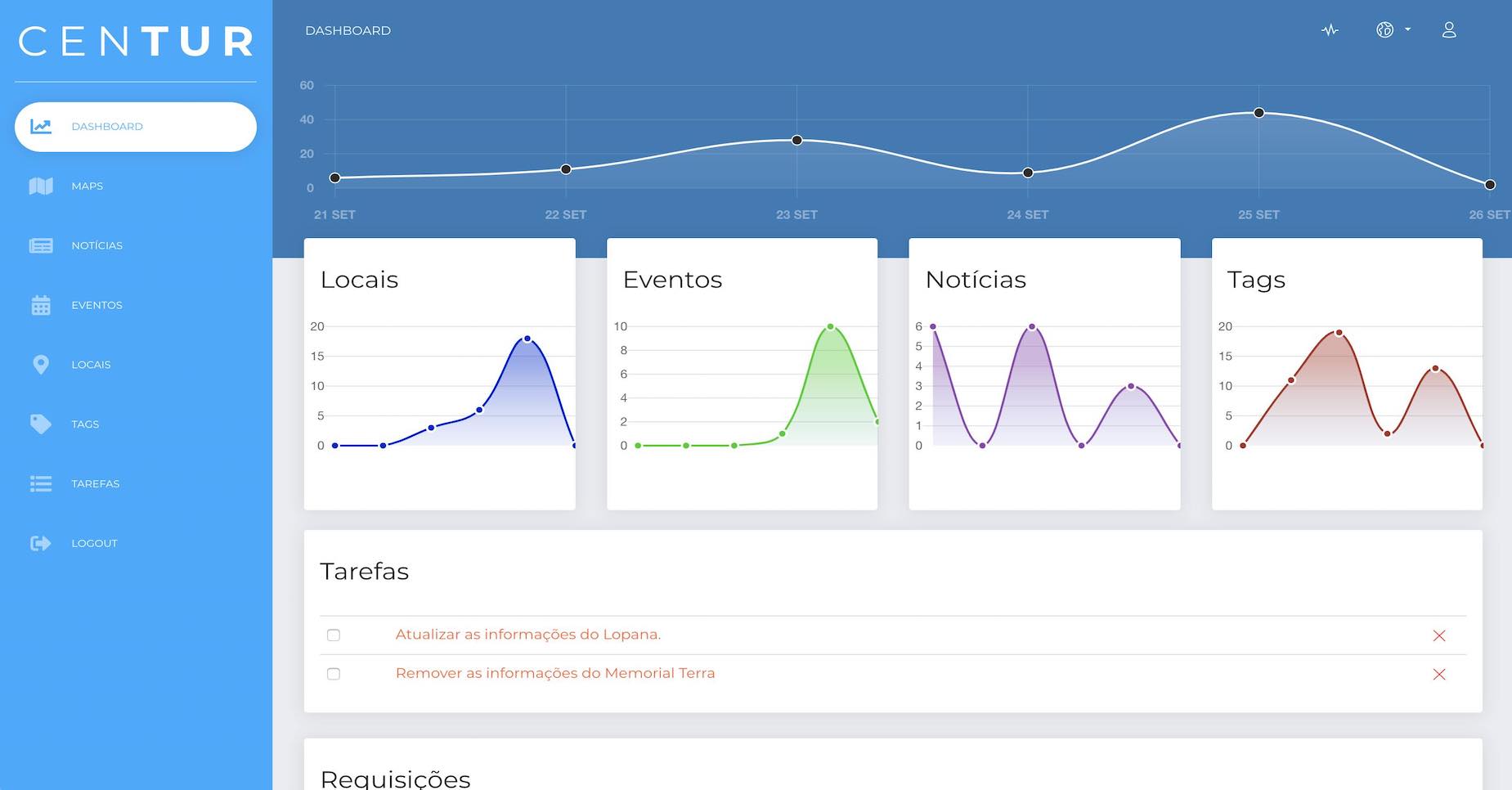Screen dimensions: 1512x790
Task: Click the Tarefas section heading
Action: [364, 571]
